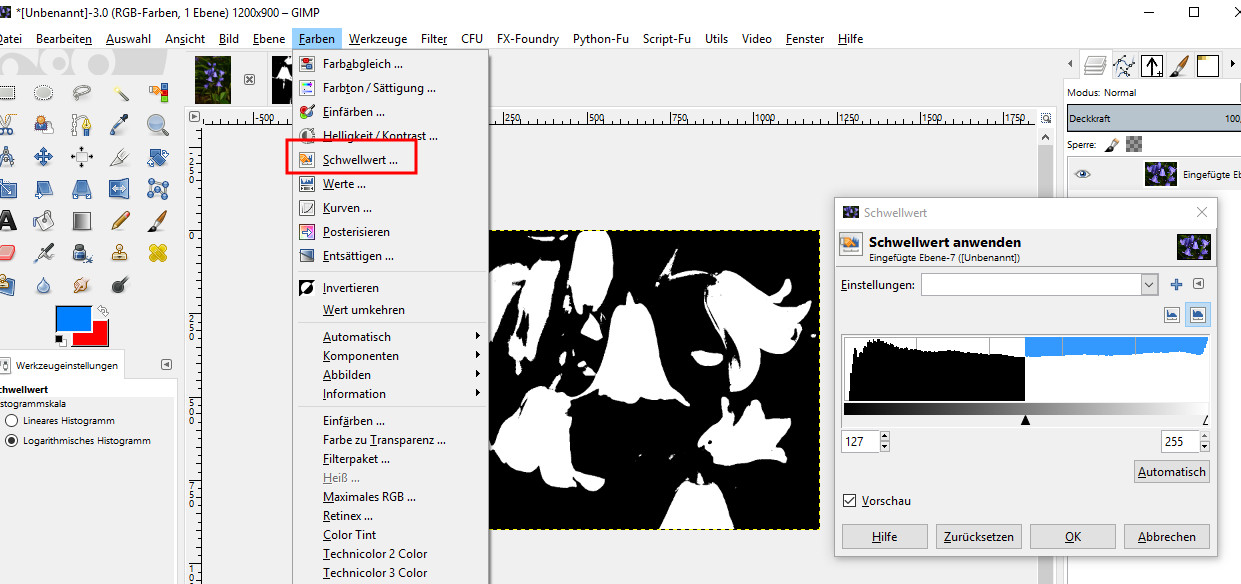Select the Paths pen tool
This screenshot has width=1241, height=584.
[82, 125]
